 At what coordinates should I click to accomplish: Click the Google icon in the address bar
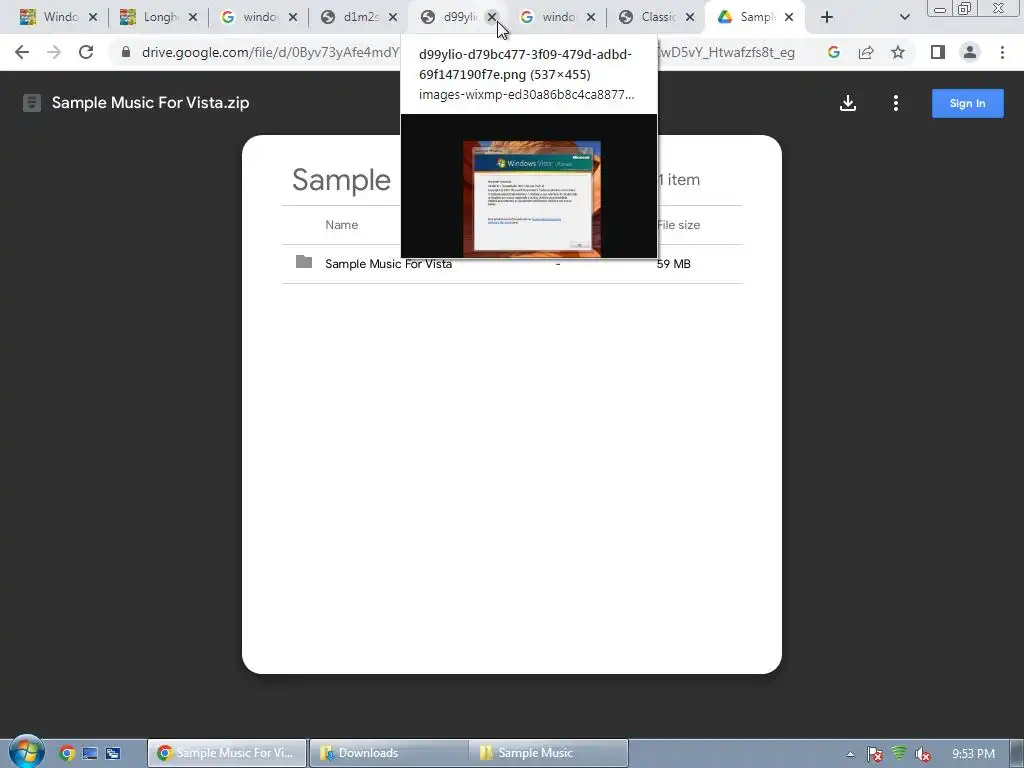[833, 52]
